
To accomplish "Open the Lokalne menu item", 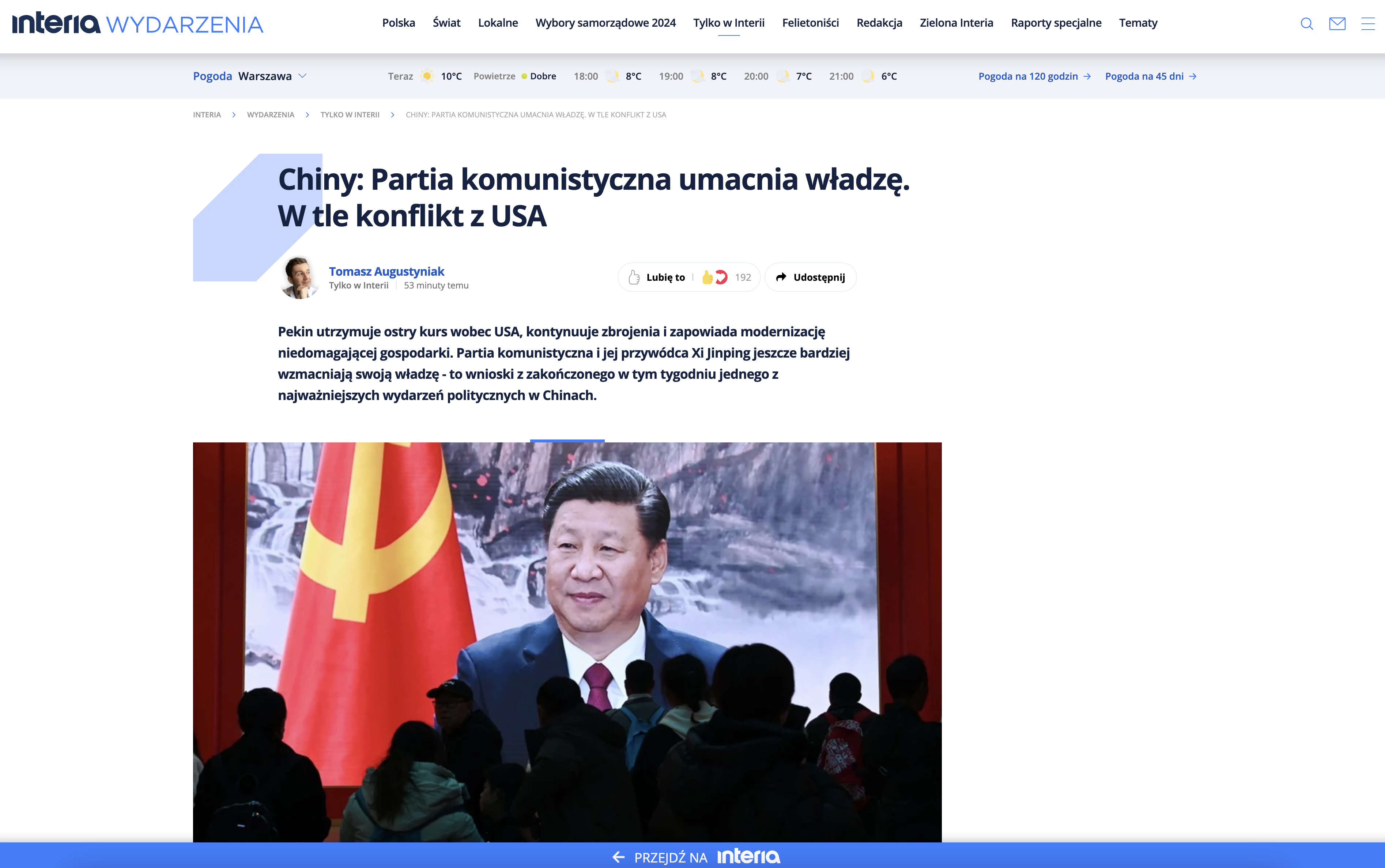I will point(498,23).
